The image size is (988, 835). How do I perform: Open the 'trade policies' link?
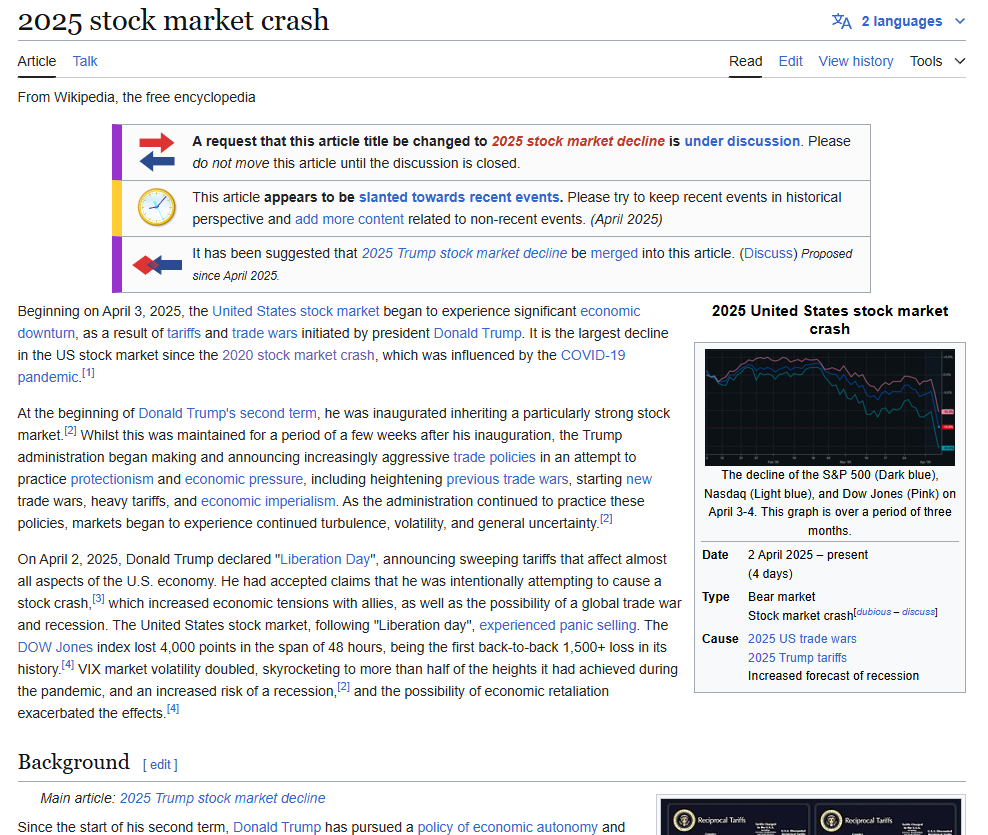coord(494,458)
